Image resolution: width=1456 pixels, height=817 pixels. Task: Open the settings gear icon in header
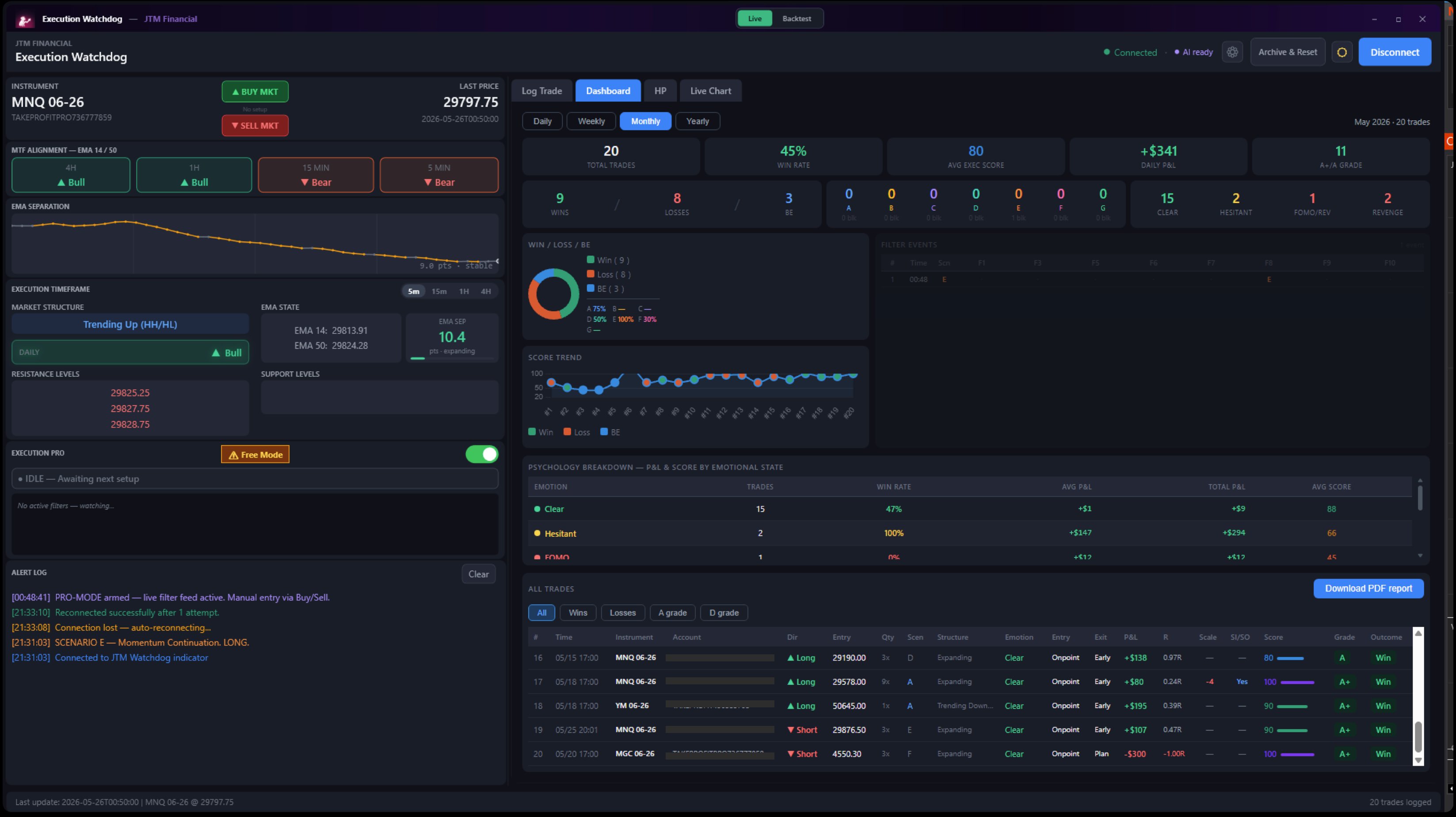click(1232, 52)
